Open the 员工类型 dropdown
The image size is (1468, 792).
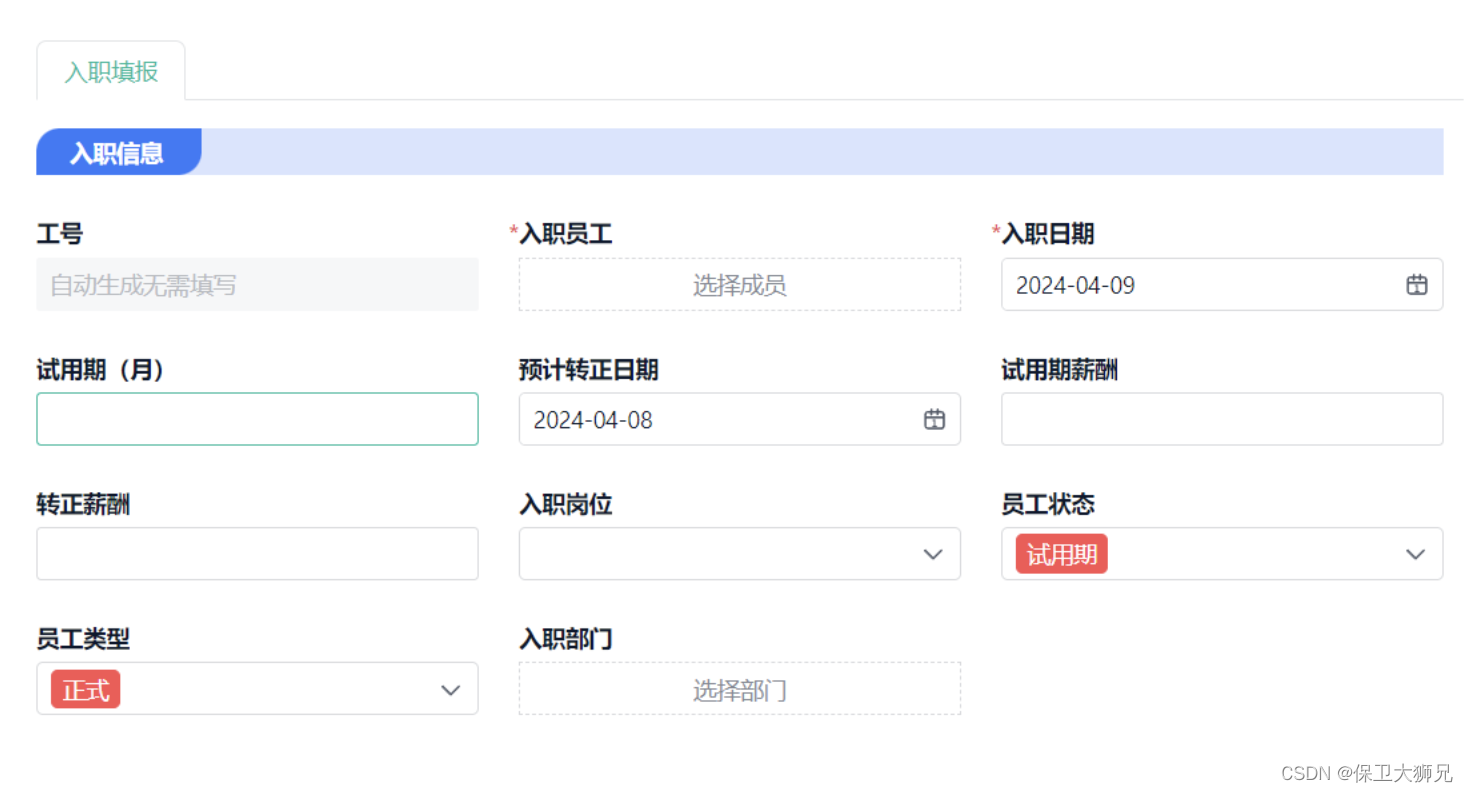257,688
